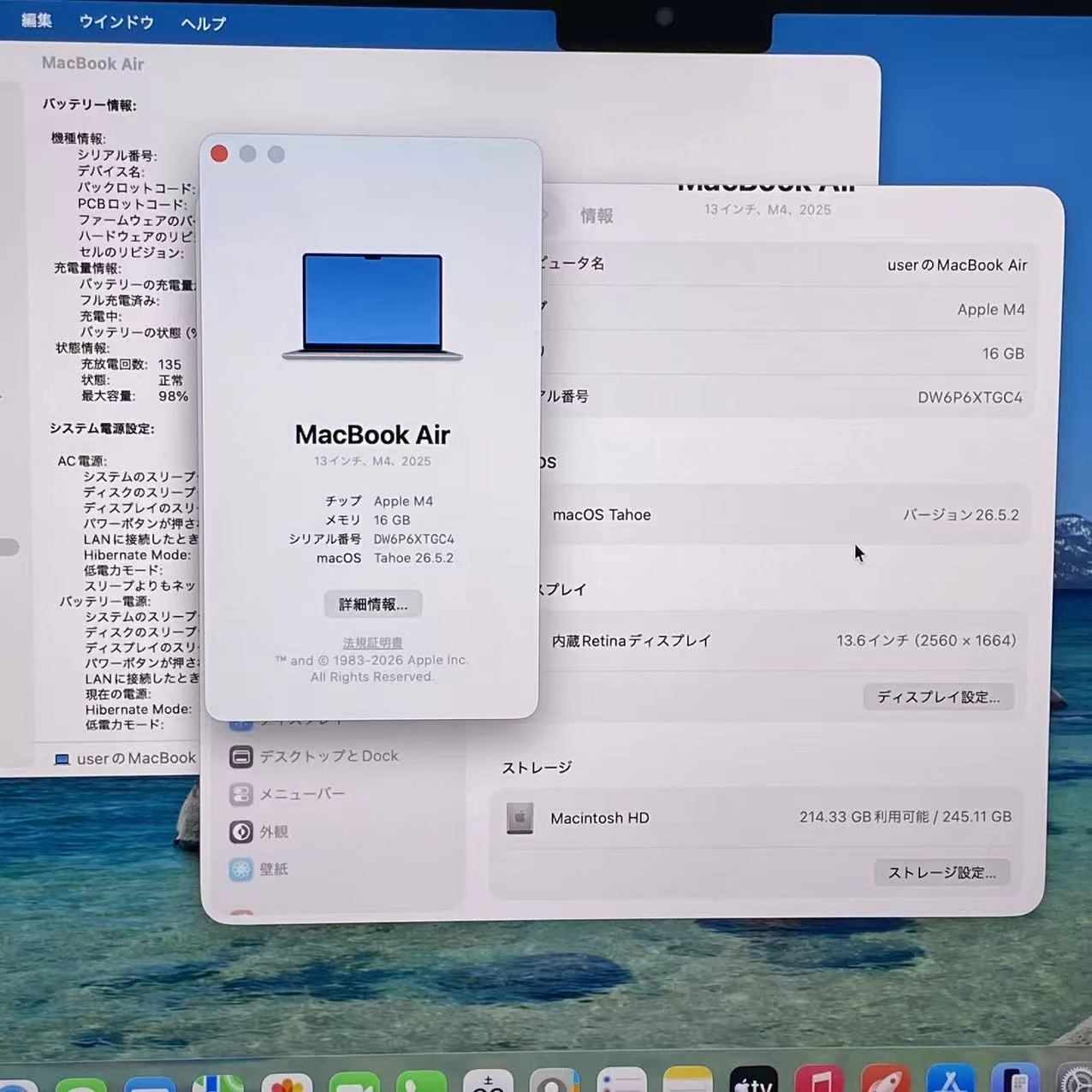Click the 詳細情報... button
This screenshot has width=1092, height=1092.
click(x=373, y=604)
